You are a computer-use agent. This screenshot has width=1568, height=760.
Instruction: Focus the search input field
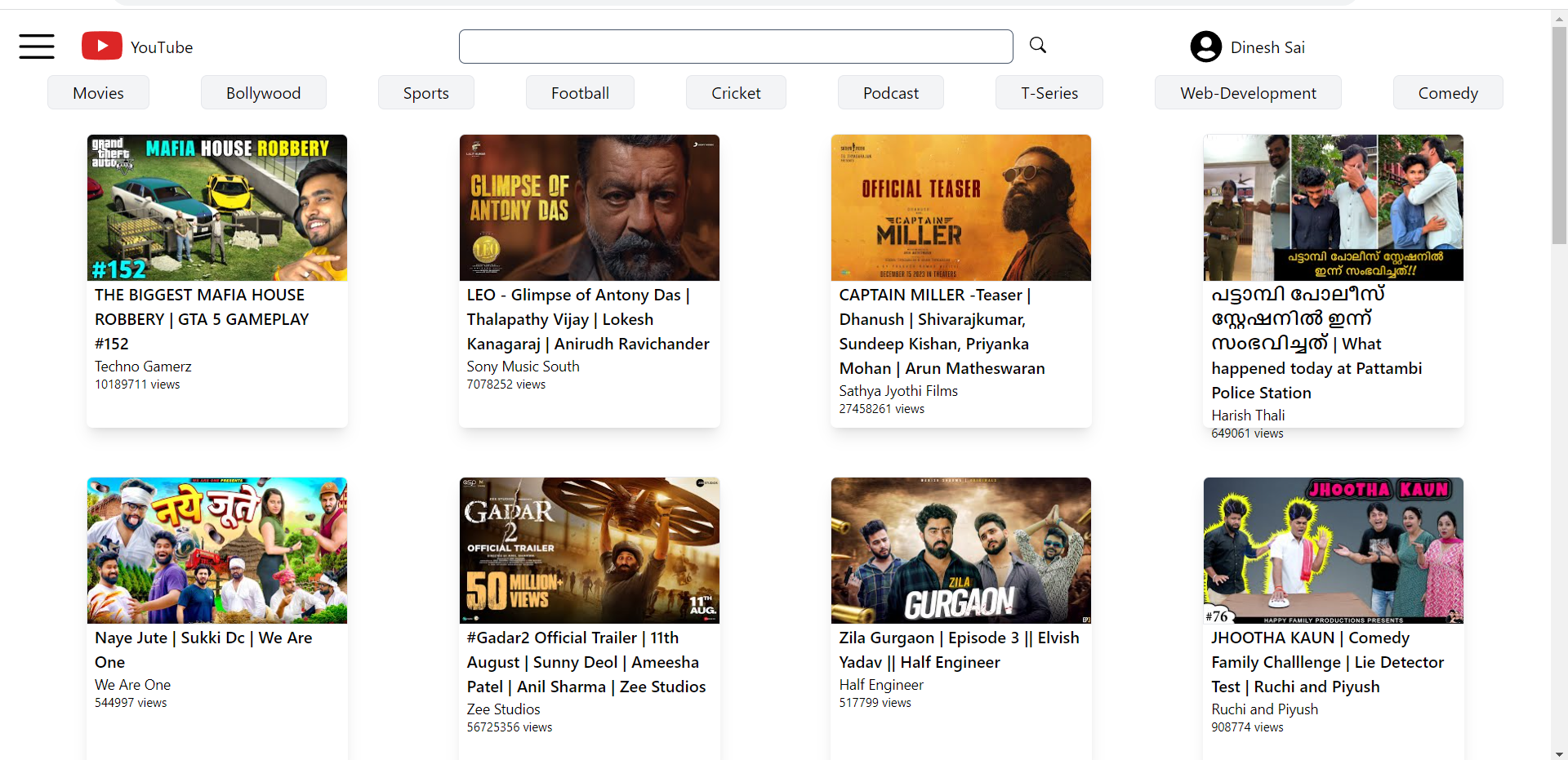coord(736,47)
